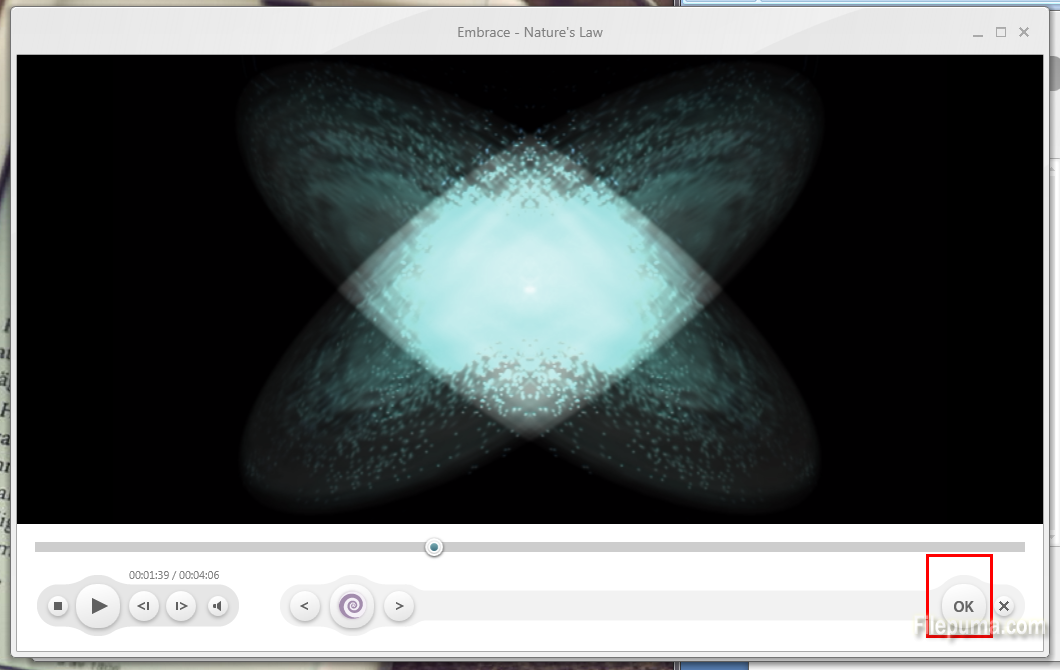
Task: Mute the audio with speaker icon
Action: point(217,605)
